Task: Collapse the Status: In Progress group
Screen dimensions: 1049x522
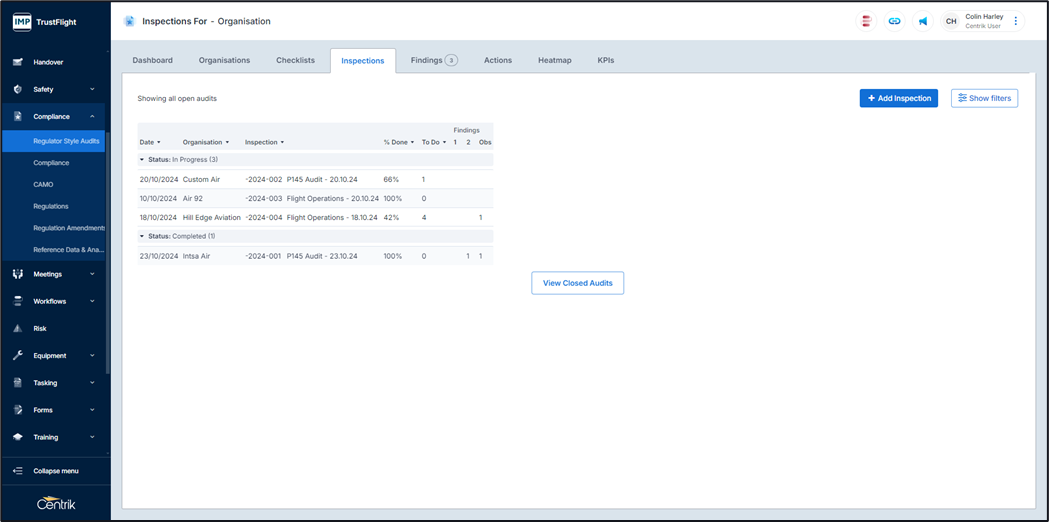Action: pyautogui.click(x=142, y=159)
